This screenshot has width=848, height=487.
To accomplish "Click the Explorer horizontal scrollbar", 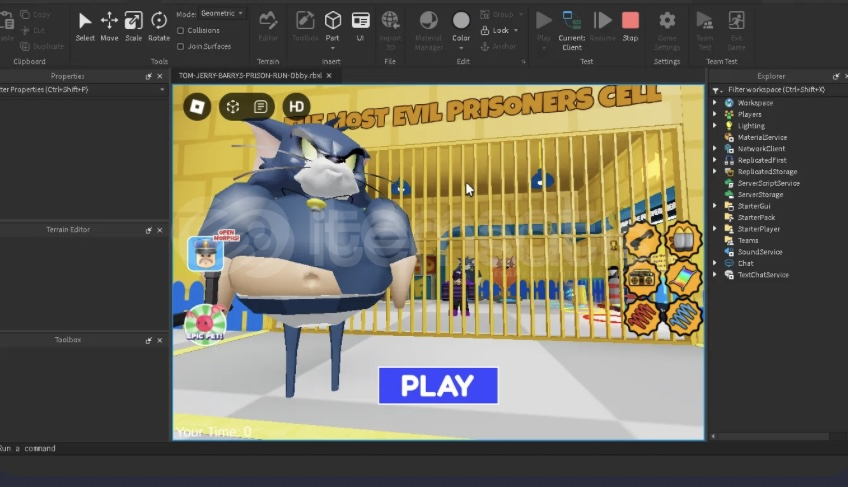I will pos(773,436).
